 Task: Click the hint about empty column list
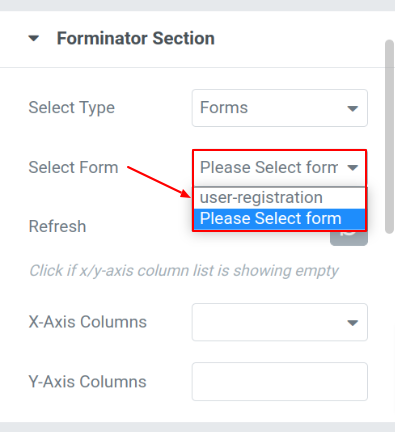tap(184, 271)
